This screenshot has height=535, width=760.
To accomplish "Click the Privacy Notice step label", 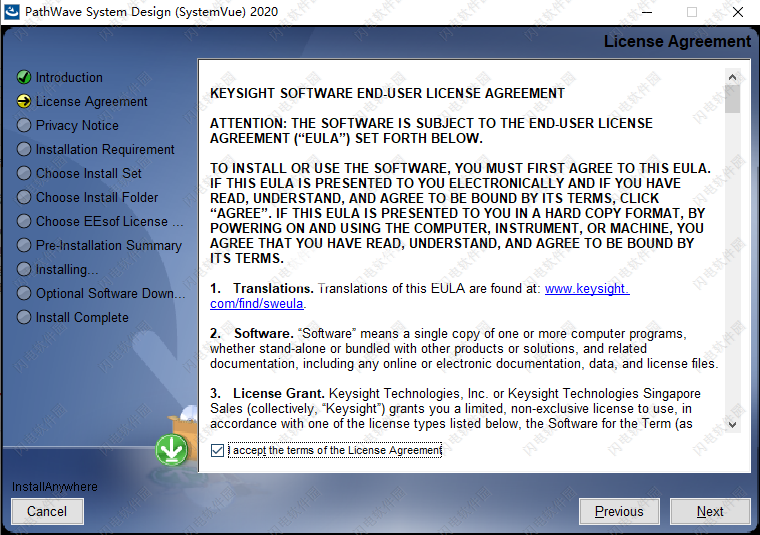I will 77,126.
